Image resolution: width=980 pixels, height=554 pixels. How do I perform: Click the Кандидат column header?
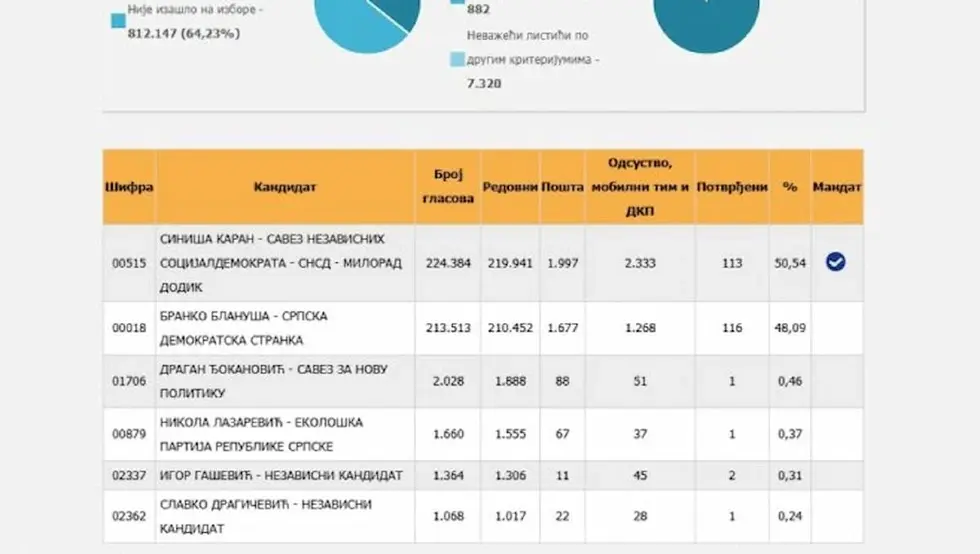tap(285, 187)
